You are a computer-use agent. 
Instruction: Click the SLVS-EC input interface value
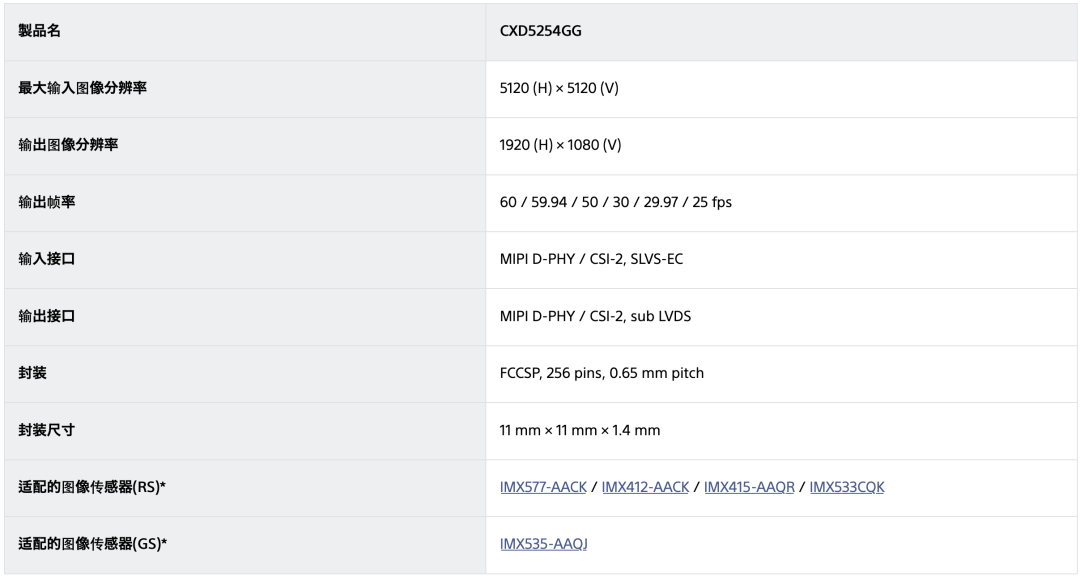point(592,259)
